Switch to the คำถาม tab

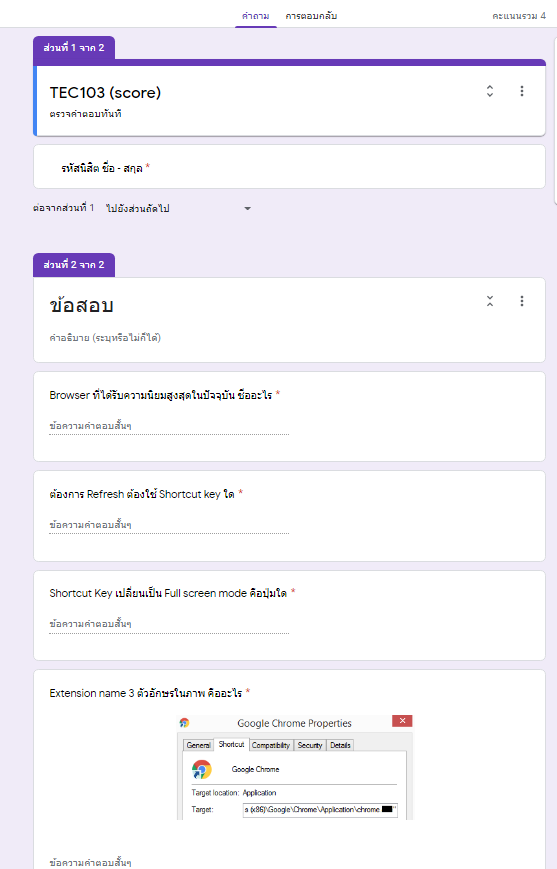pos(255,16)
